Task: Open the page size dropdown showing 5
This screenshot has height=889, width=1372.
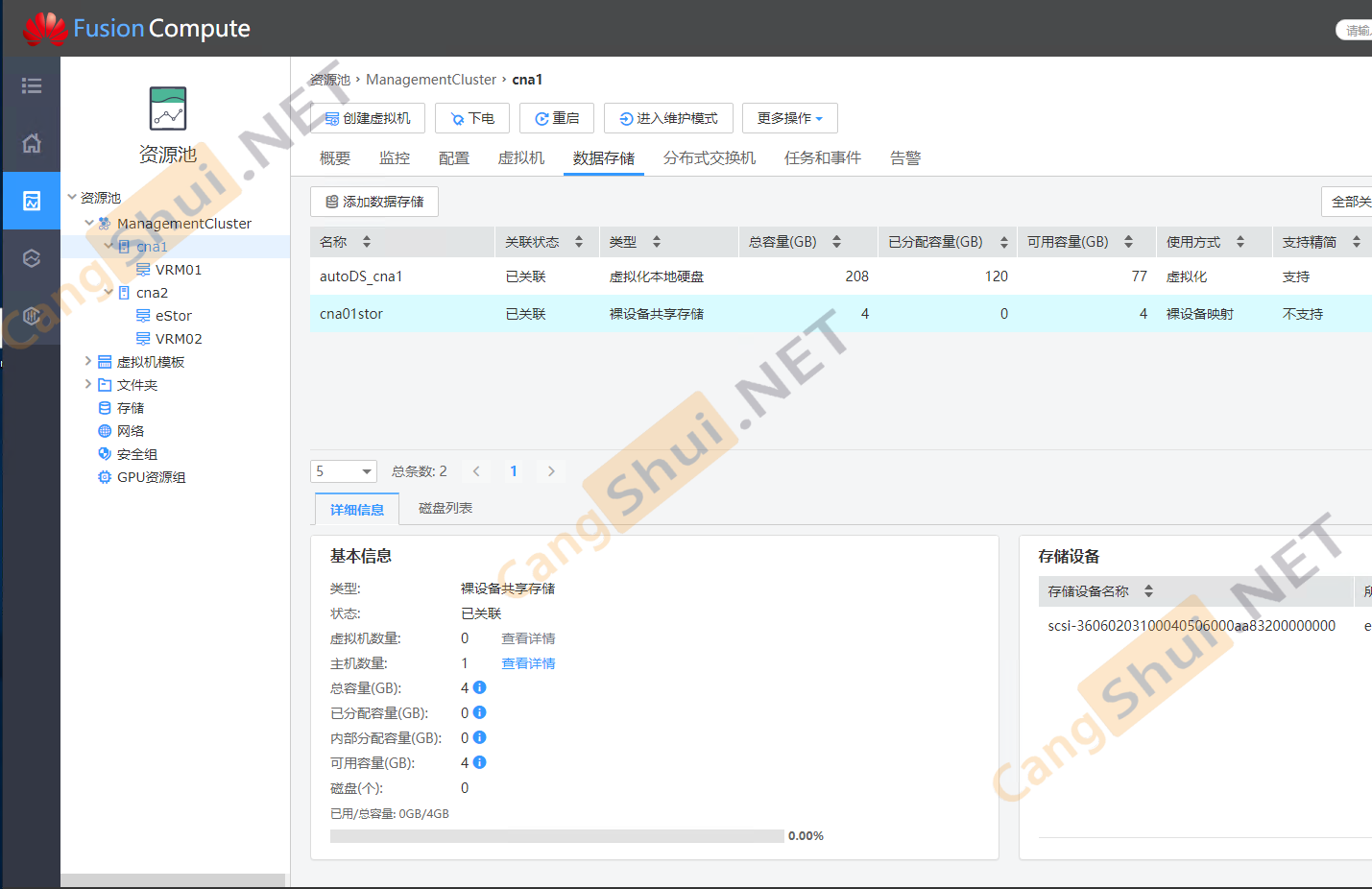Action: pyautogui.click(x=344, y=471)
